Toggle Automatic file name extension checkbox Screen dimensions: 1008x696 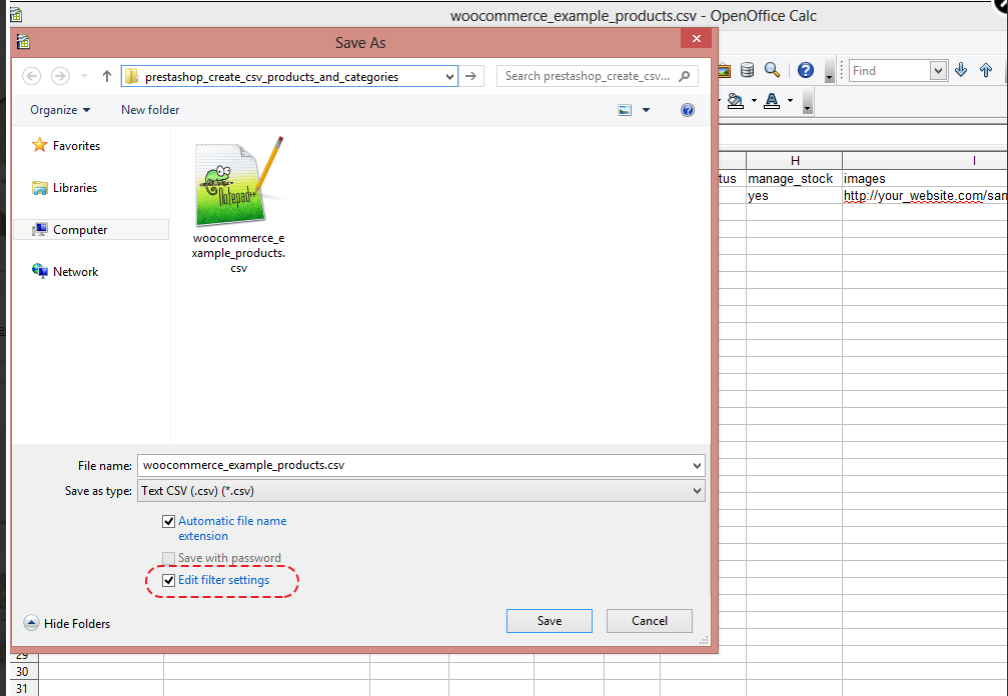(168, 521)
